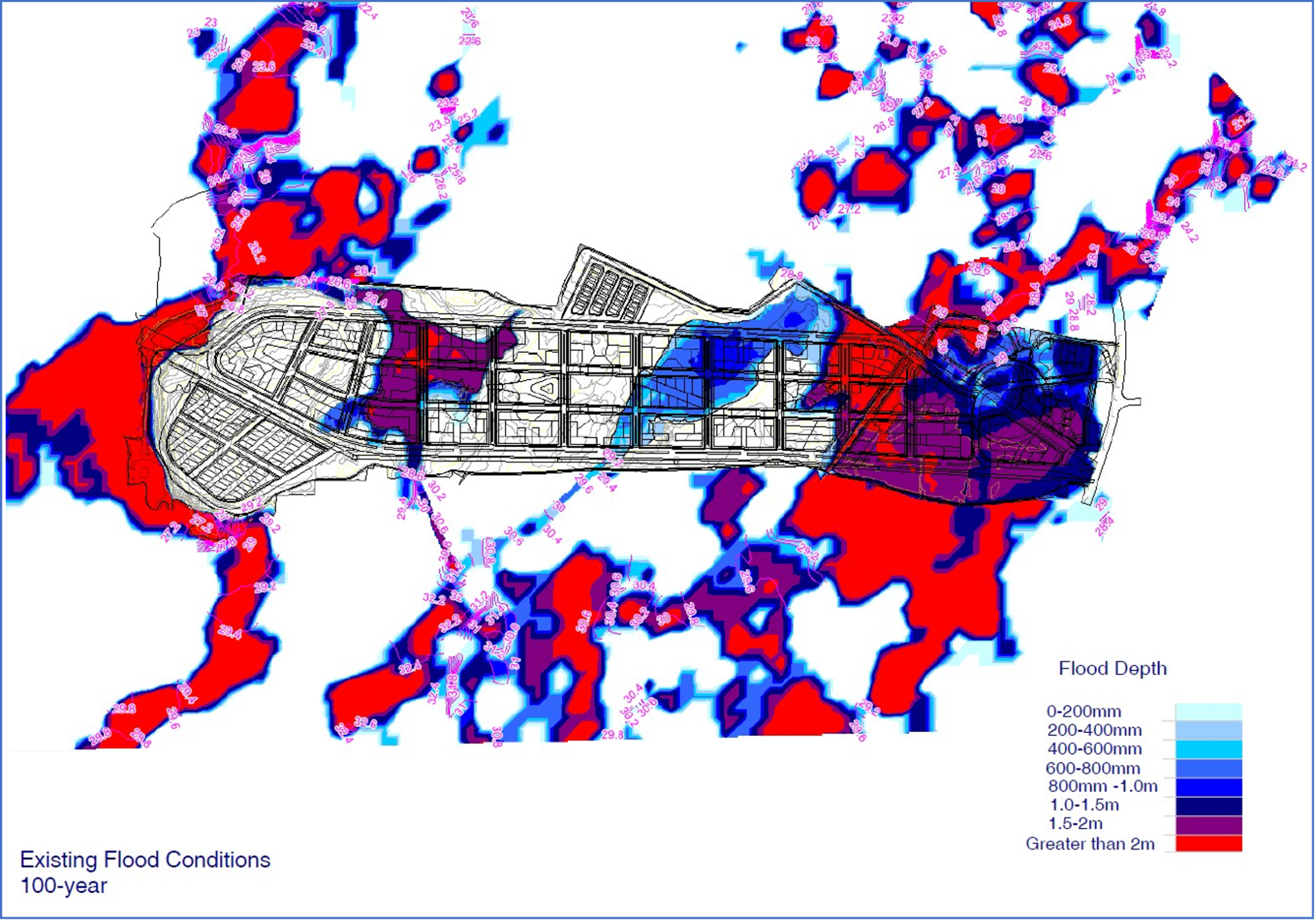Click the 0-200mm legend label text
This screenshot has height=923, width=1316.
(x=1083, y=712)
